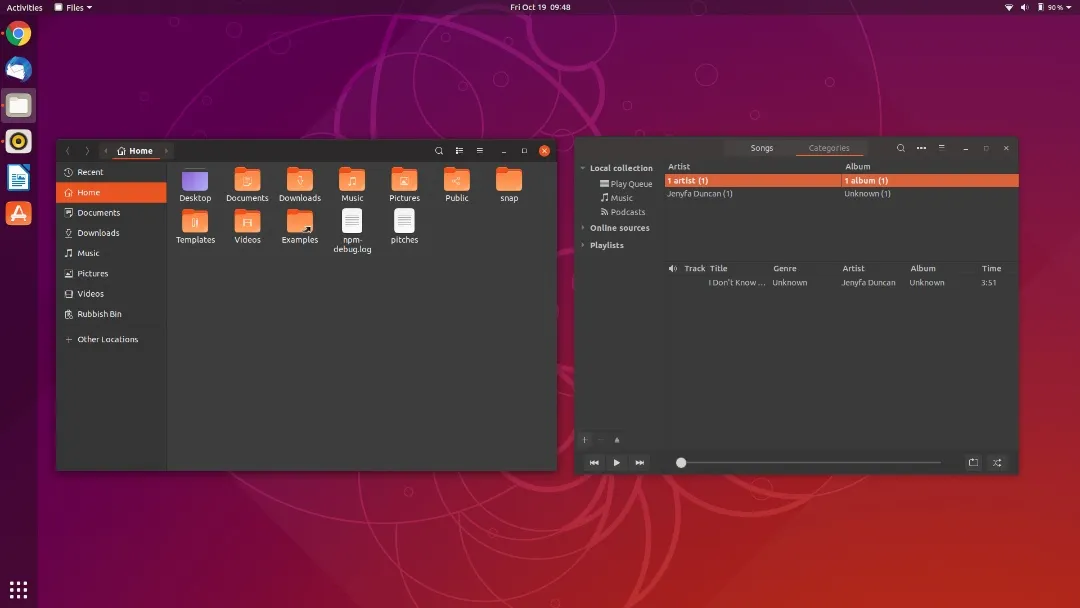Switch to the Songs tab
The image size is (1080, 608).
click(x=761, y=147)
